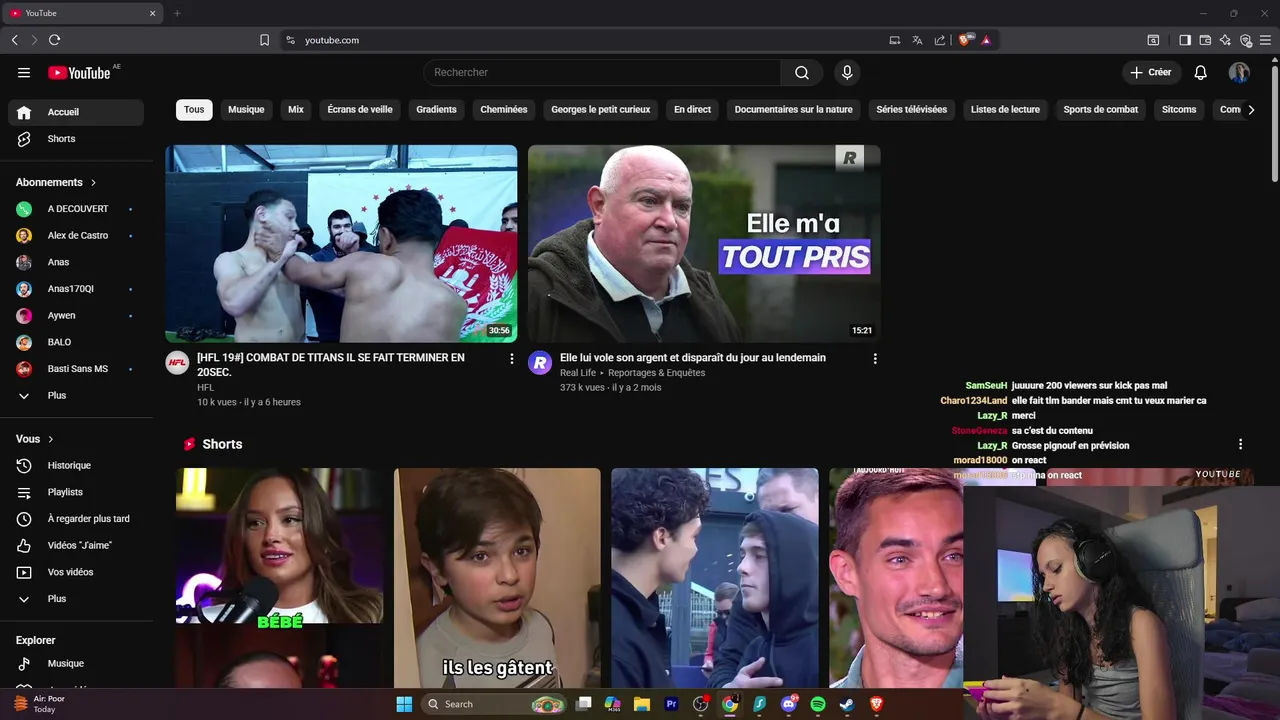1280x720 pixels.
Task: Open Musique under Explorer
Action: (x=76, y=664)
